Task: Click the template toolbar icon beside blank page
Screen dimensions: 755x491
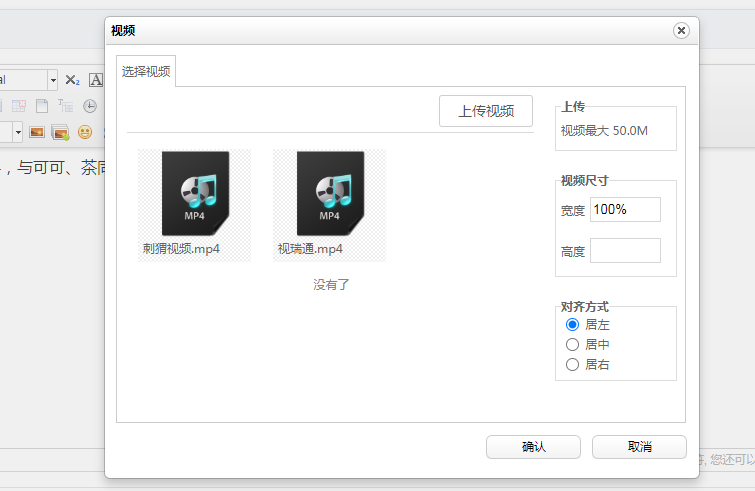Action: [x=66, y=106]
